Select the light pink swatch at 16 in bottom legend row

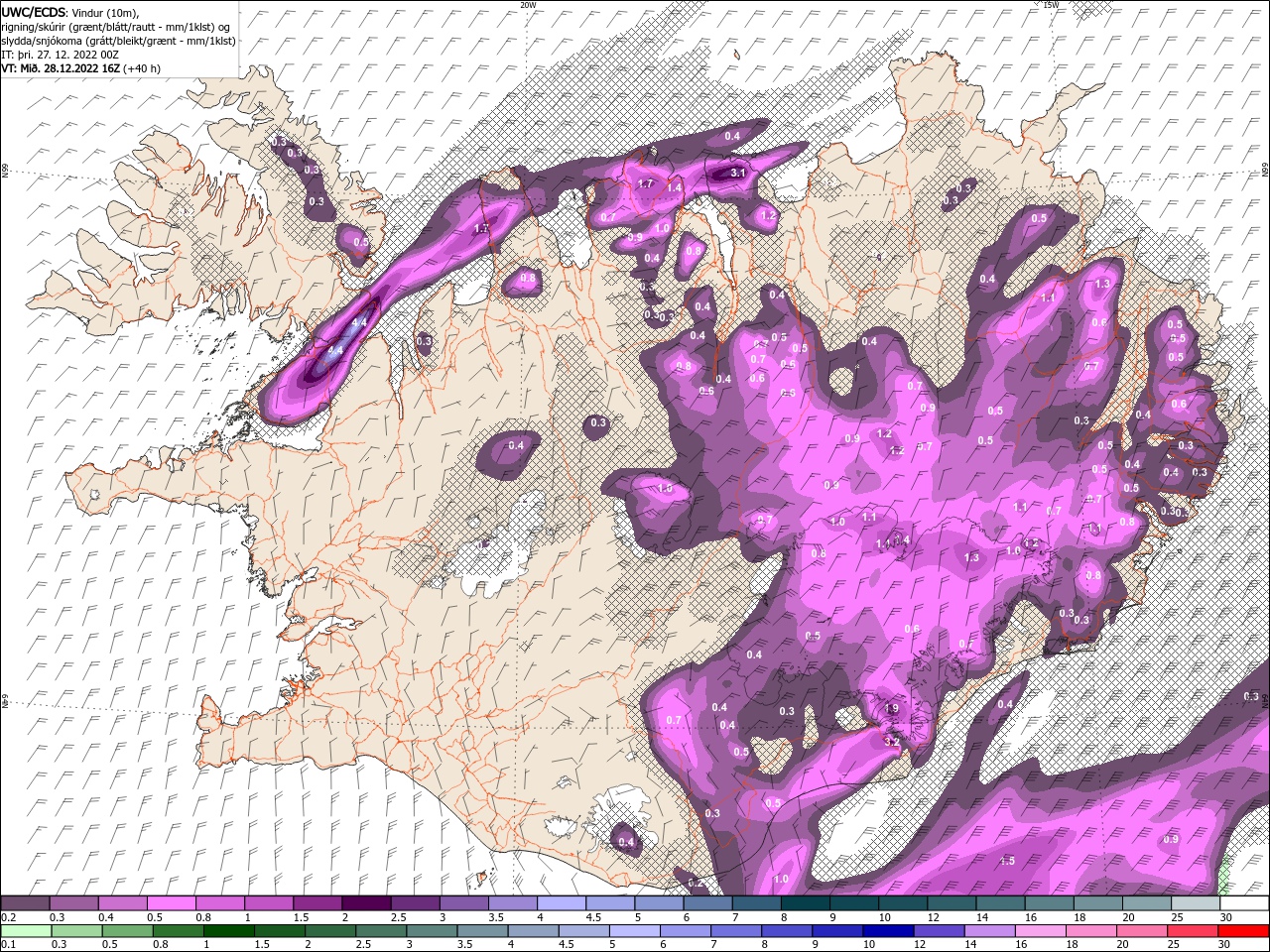click(1042, 931)
